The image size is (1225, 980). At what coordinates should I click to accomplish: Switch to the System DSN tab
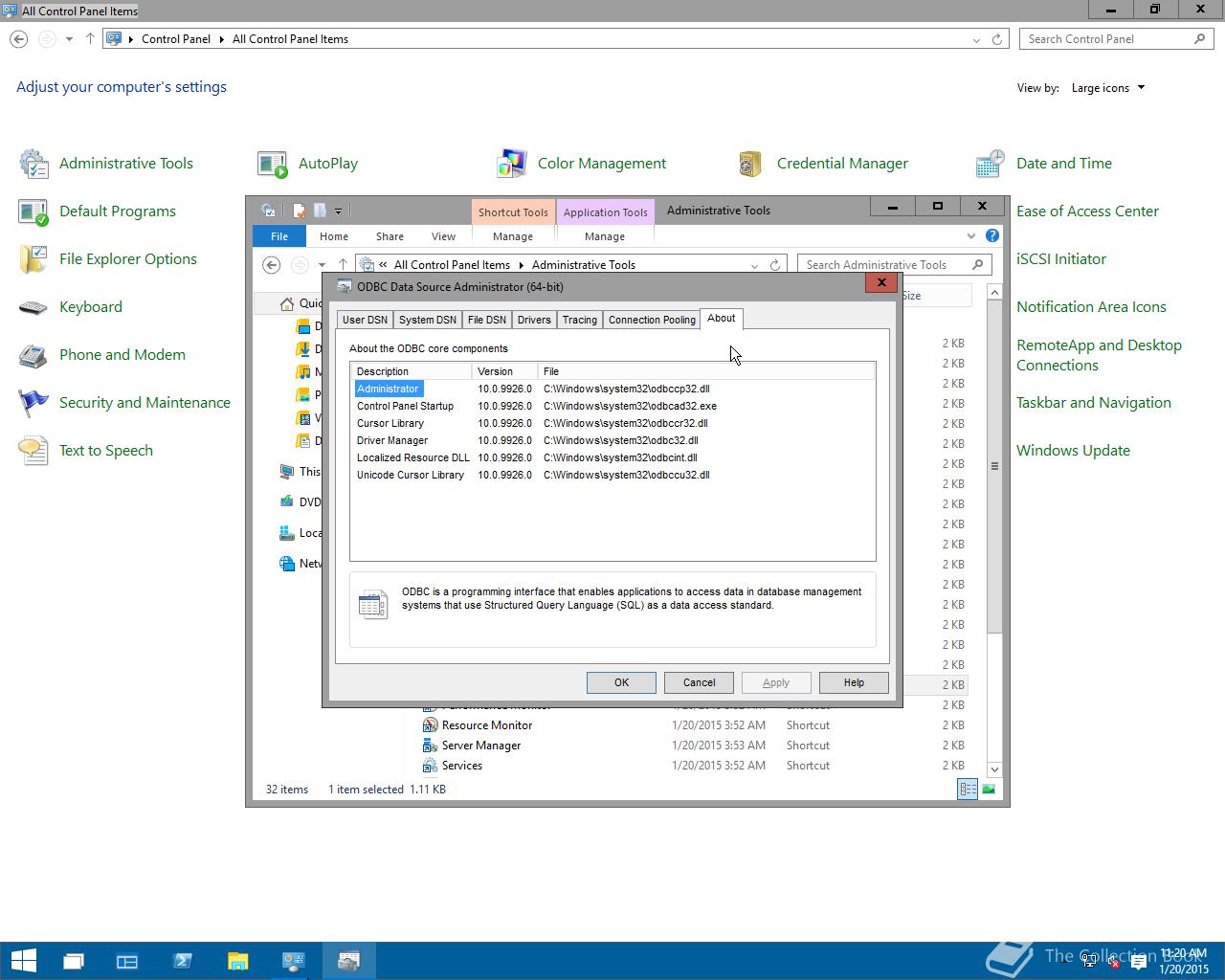point(428,320)
